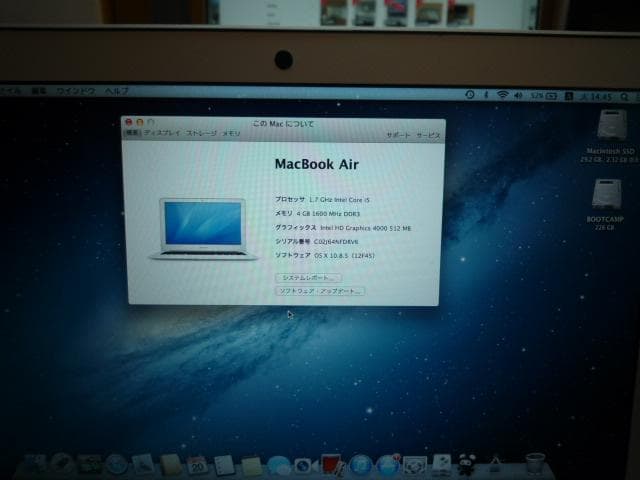Image resolution: width=640 pixels, height=480 pixels.
Task: Open black-and-white character icon in Dock
Action: click(x=467, y=465)
